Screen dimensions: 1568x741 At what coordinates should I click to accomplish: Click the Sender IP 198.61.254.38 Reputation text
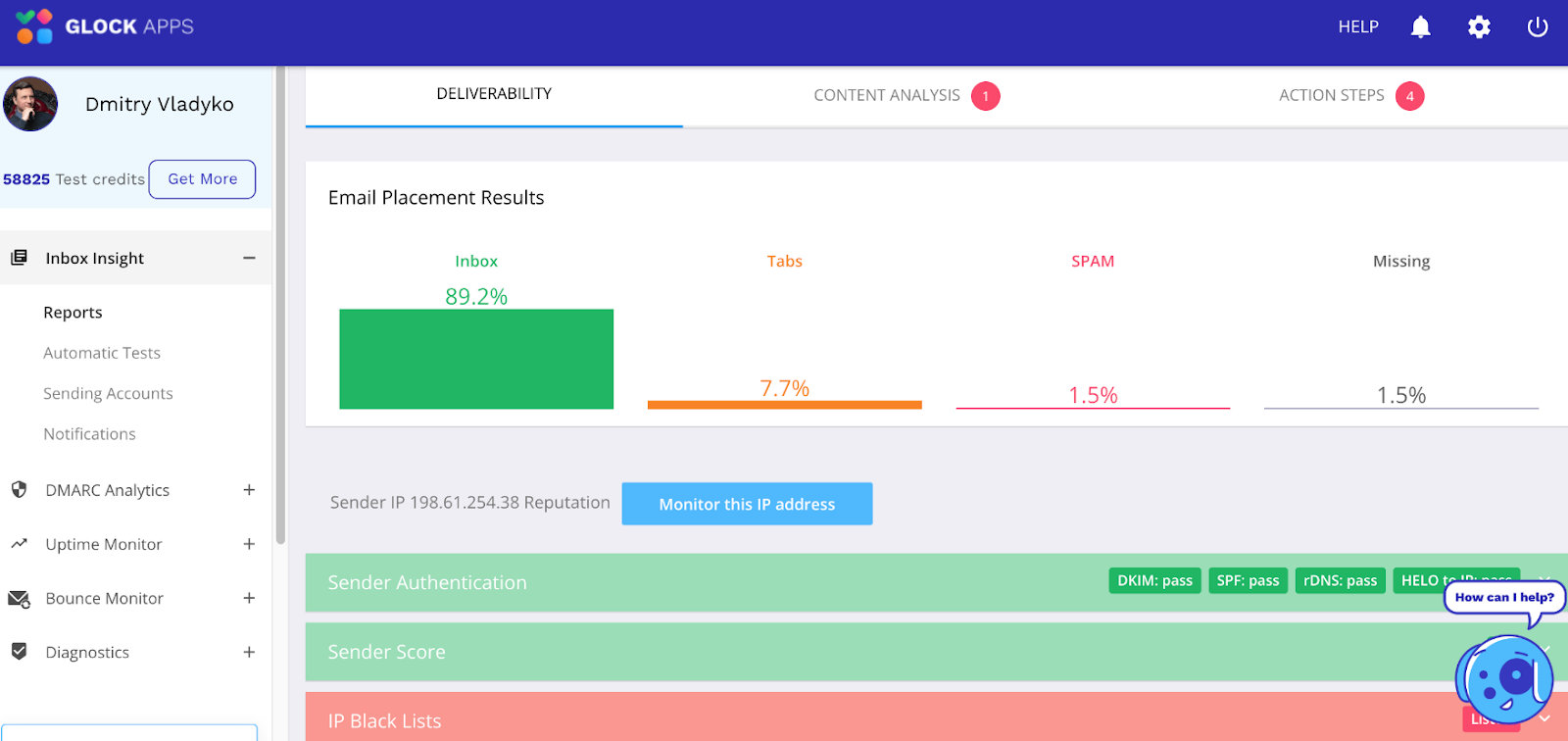point(470,503)
